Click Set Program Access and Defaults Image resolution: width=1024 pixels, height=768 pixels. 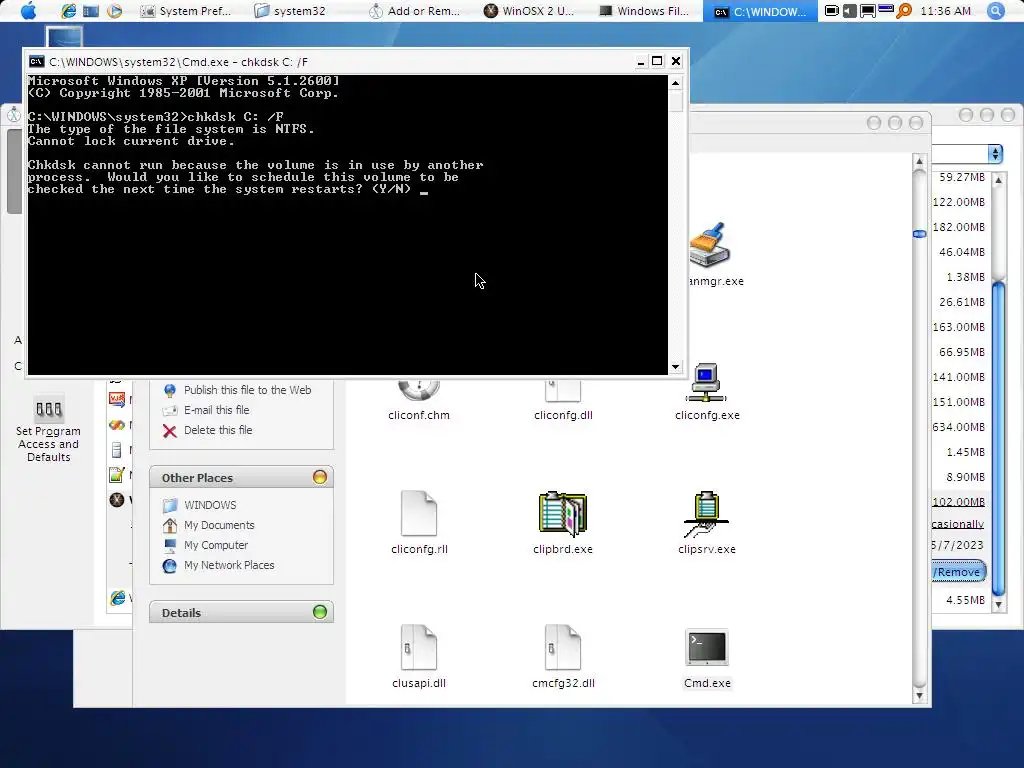click(48, 428)
